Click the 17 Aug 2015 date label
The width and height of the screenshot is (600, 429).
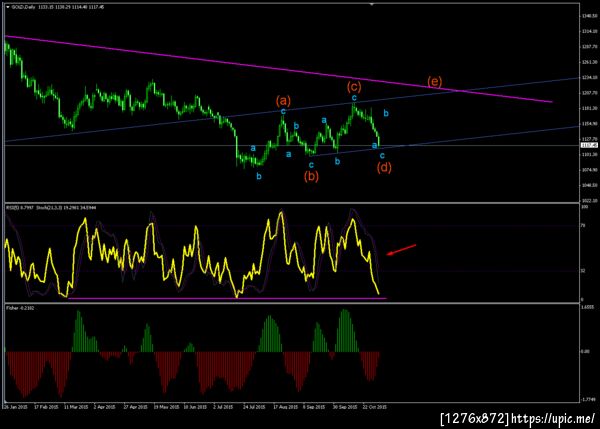point(285,407)
